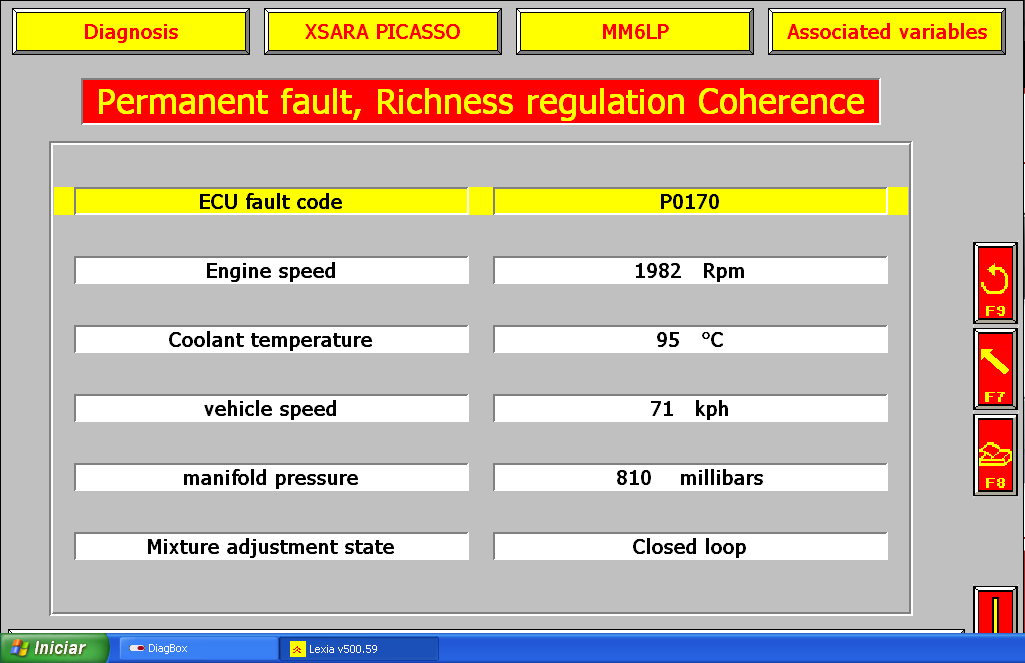Image resolution: width=1025 pixels, height=663 pixels.
Task: Select the Closed loop mixture state value
Action: [x=690, y=547]
